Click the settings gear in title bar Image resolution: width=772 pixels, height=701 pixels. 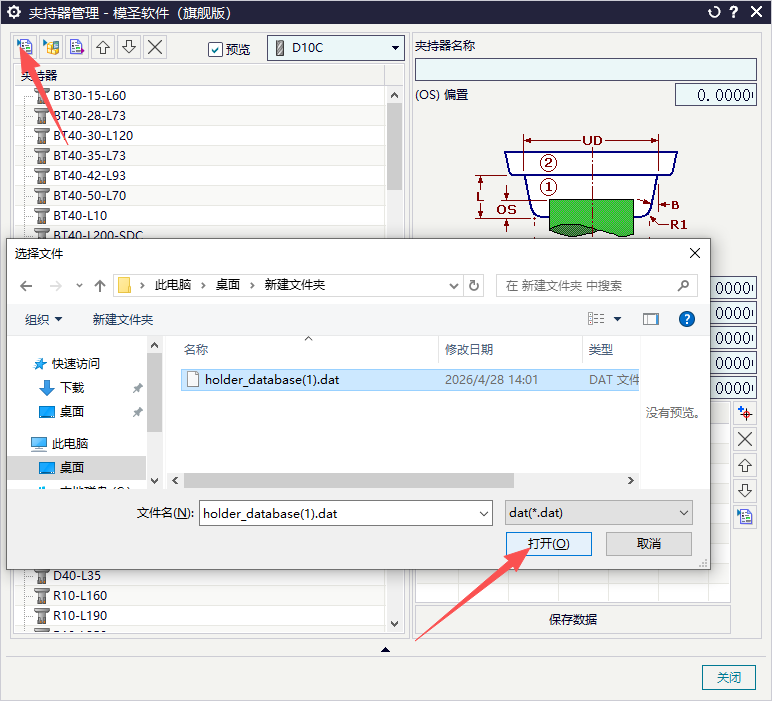pyautogui.click(x=14, y=12)
